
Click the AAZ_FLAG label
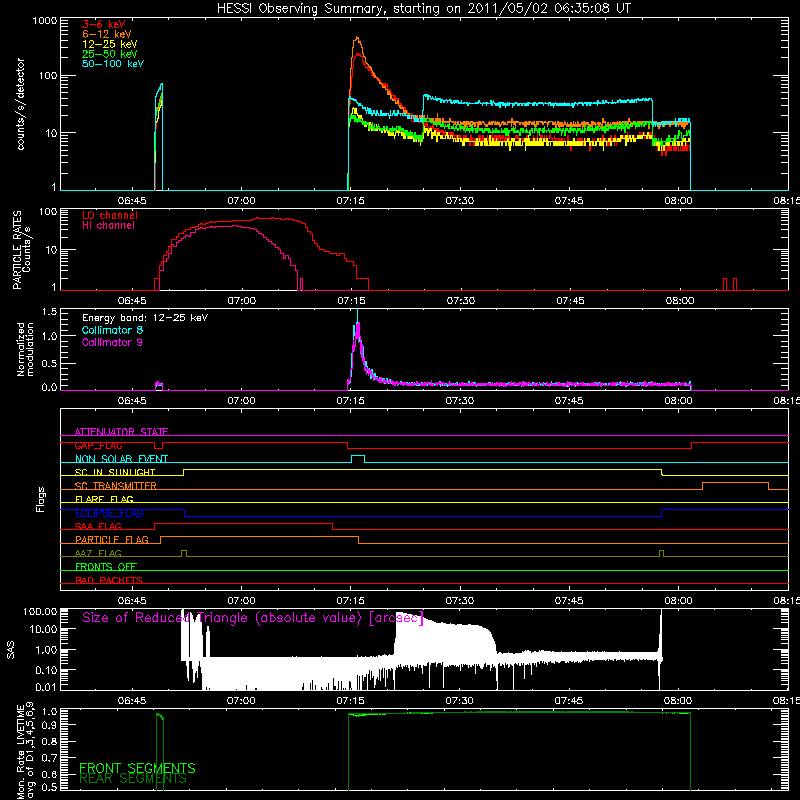(98, 553)
